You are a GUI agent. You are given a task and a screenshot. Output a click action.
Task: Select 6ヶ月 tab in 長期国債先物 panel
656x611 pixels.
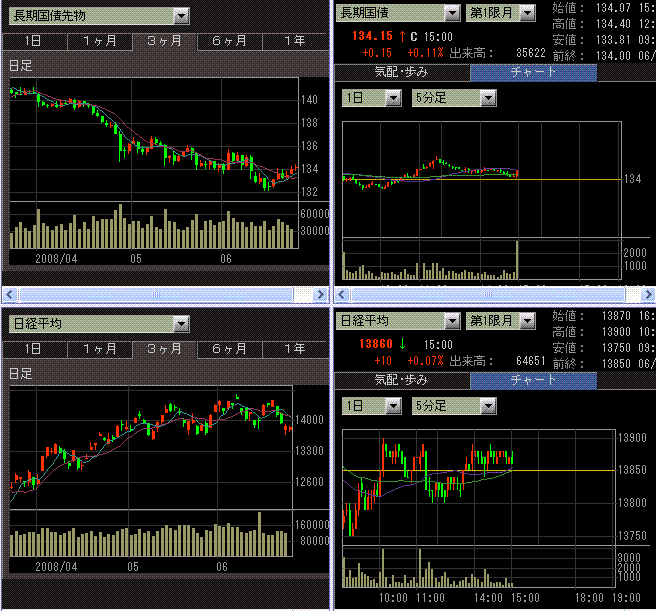pyautogui.click(x=230, y=41)
